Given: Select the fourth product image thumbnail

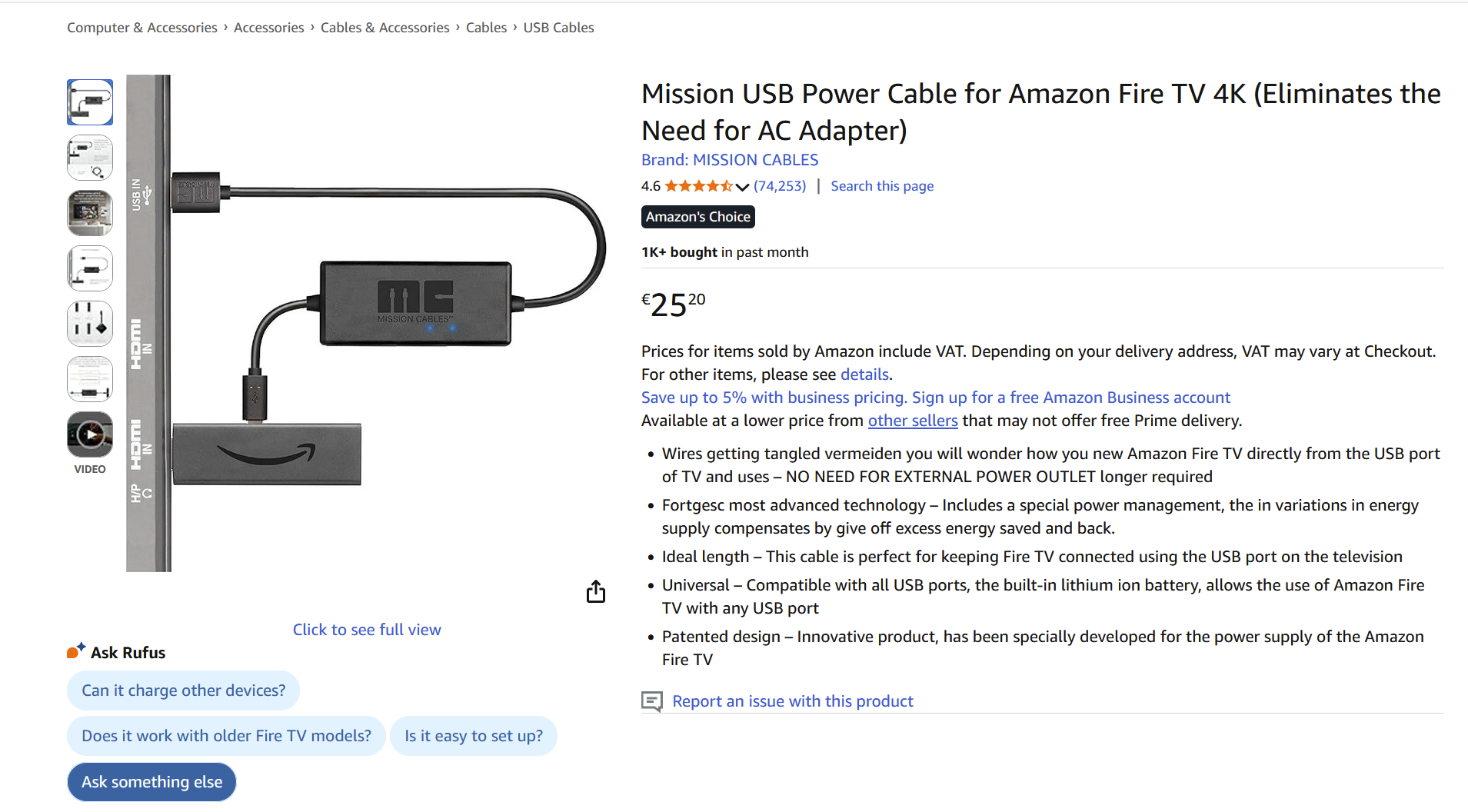Looking at the screenshot, I should [x=90, y=268].
